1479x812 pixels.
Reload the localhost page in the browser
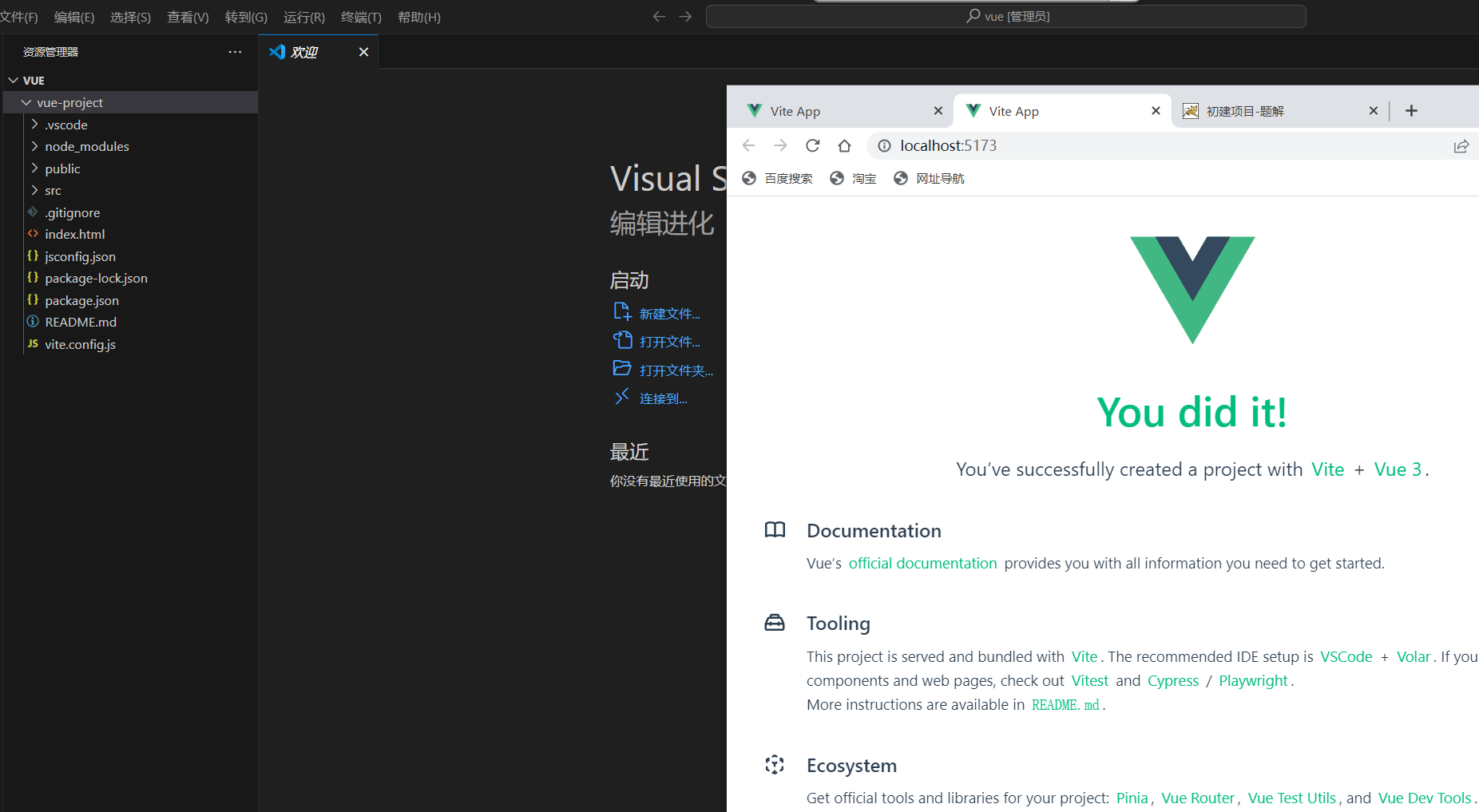812,145
